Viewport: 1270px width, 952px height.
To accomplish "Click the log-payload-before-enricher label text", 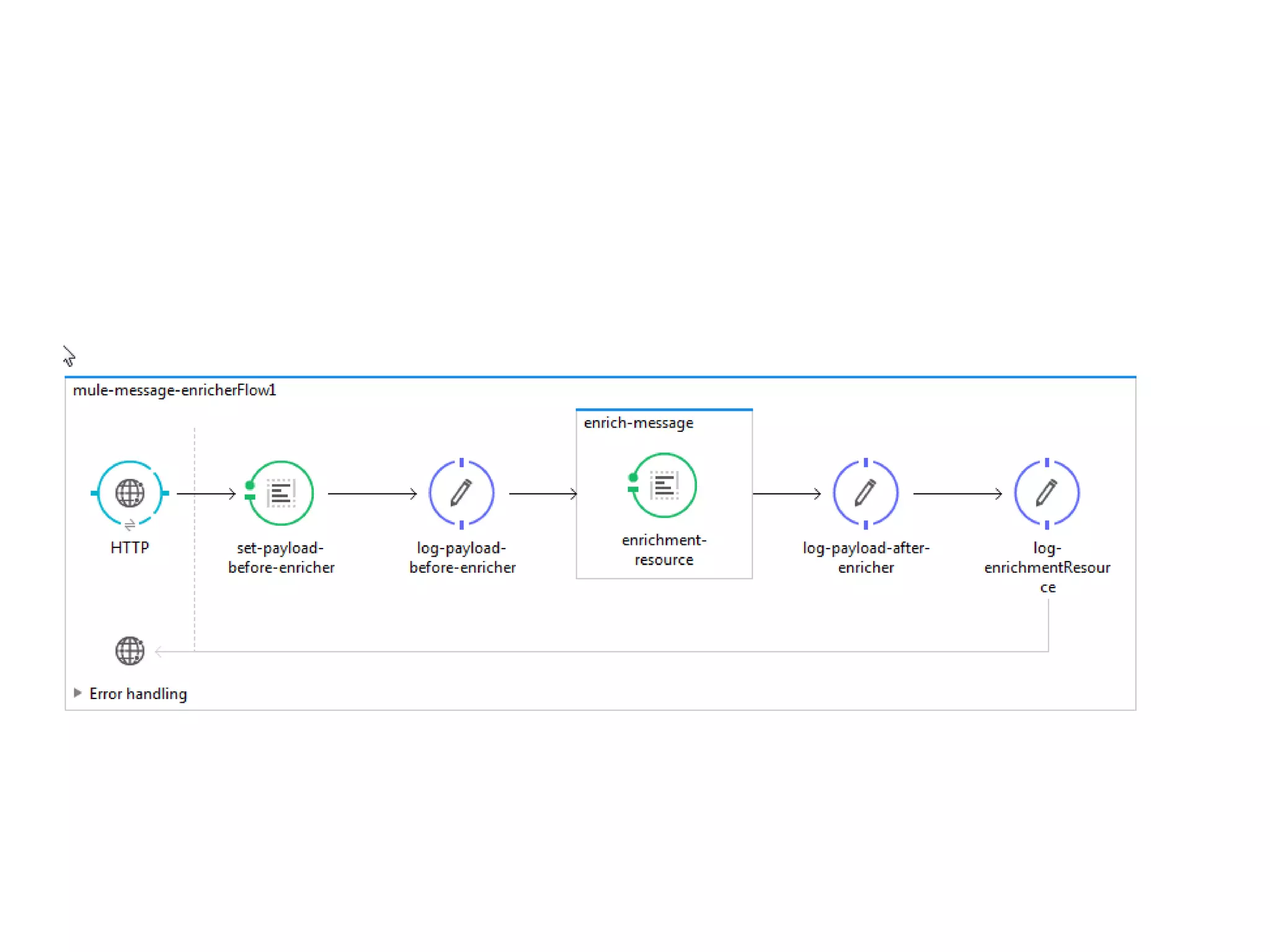I will (x=462, y=558).
